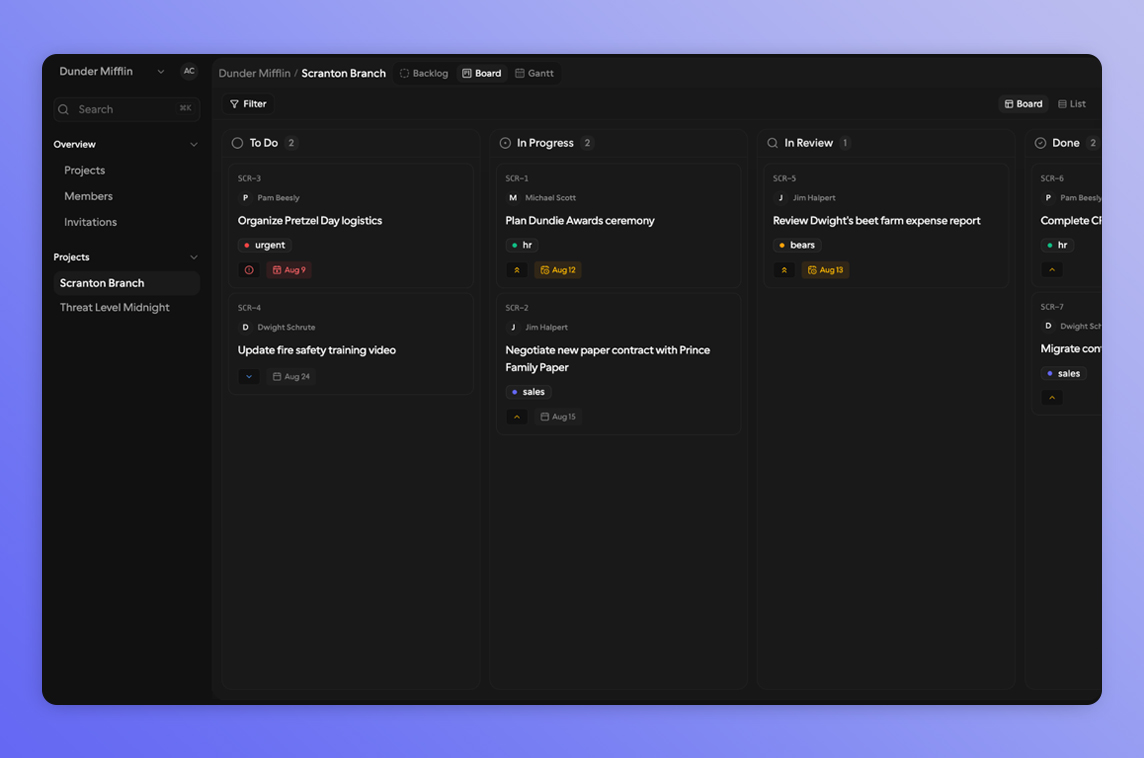
Task: Click Jim Halpert avatar on SCR-5
Action: [x=781, y=198]
